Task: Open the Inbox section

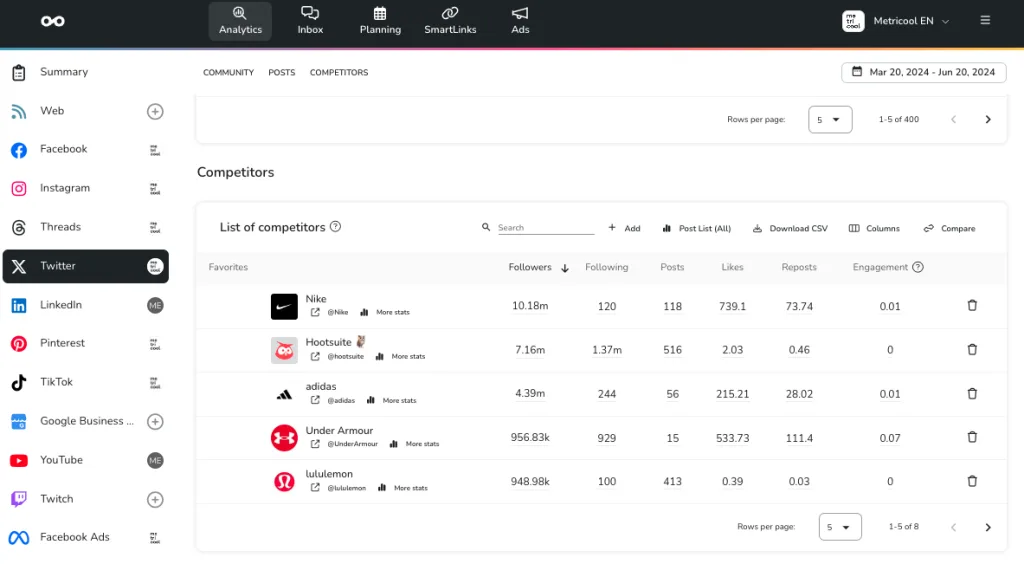Action: click(x=310, y=21)
